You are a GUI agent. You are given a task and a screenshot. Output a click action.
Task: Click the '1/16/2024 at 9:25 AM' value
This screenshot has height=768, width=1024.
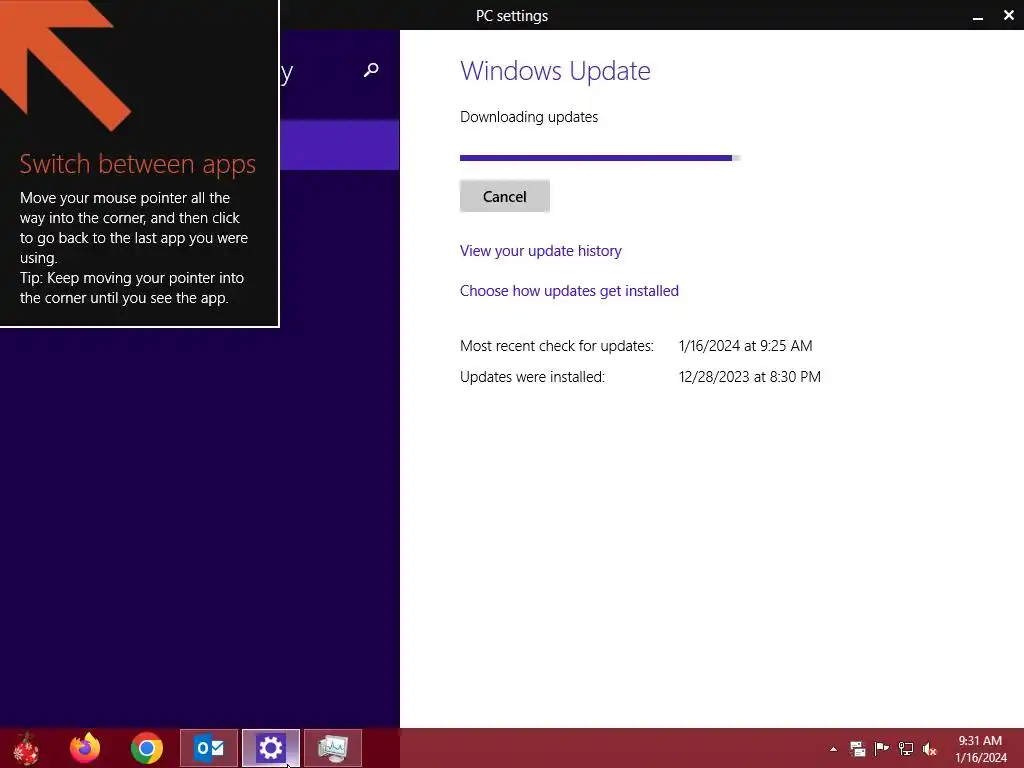point(745,345)
